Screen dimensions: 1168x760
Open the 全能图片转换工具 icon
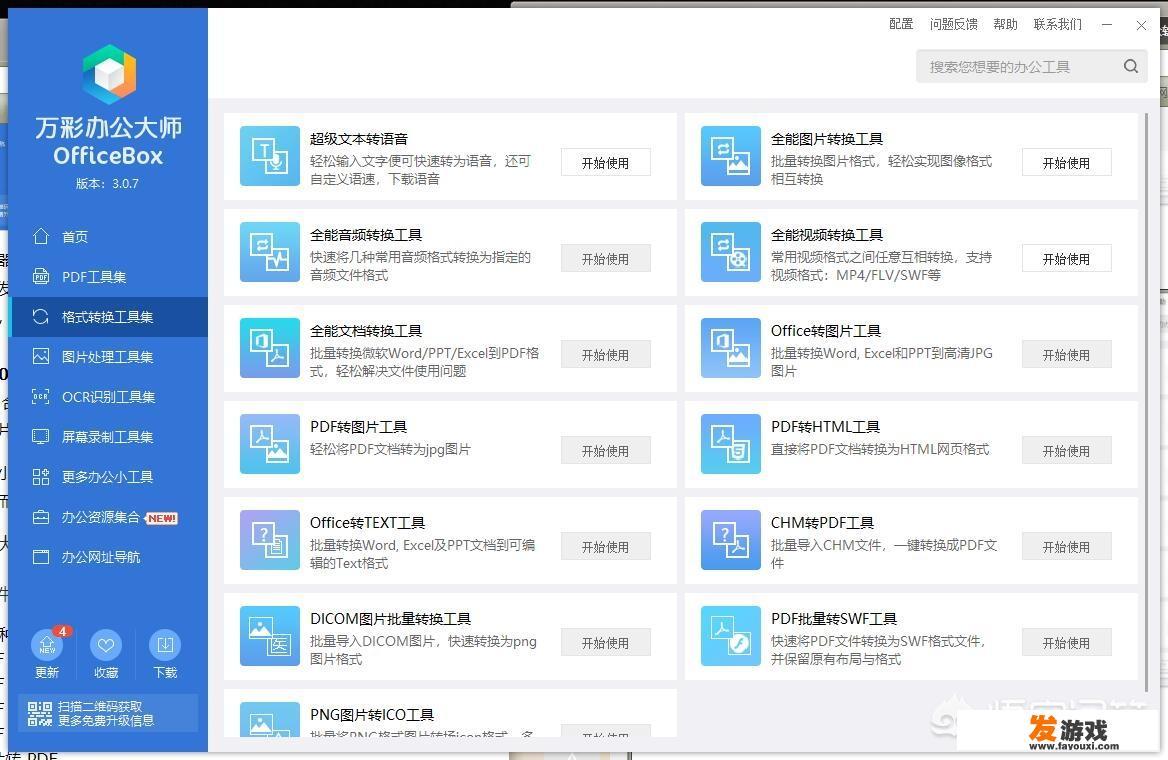click(x=731, y=156)
